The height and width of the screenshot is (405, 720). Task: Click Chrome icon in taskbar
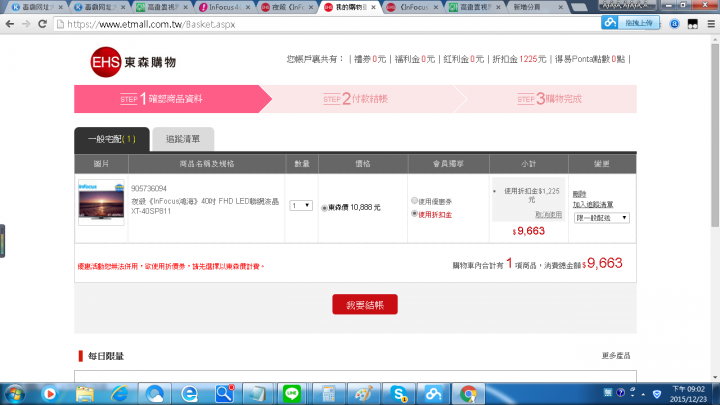pyautogui.click(x=468, y=394)
